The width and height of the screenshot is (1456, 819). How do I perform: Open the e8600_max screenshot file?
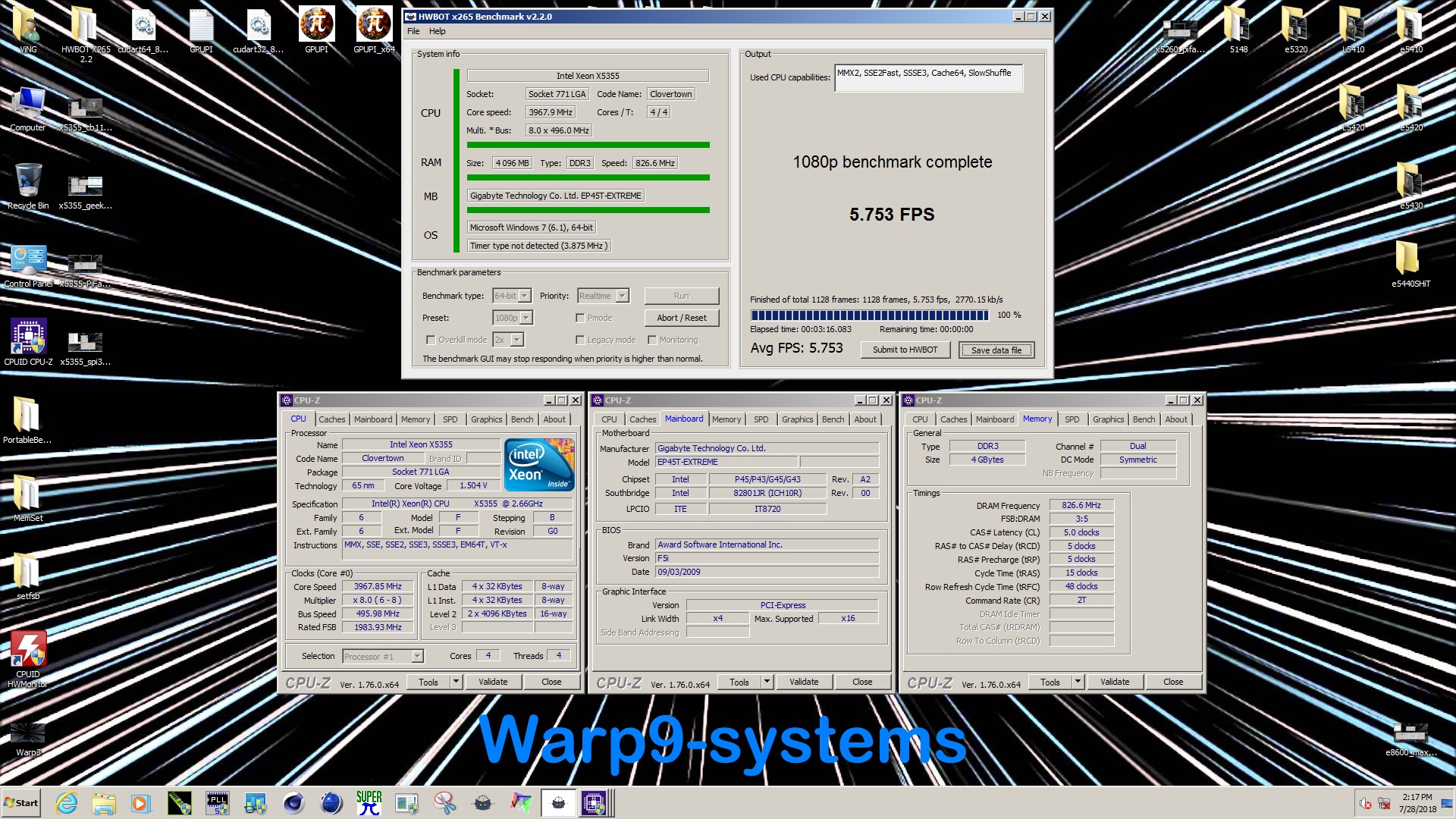(1411, 739)
